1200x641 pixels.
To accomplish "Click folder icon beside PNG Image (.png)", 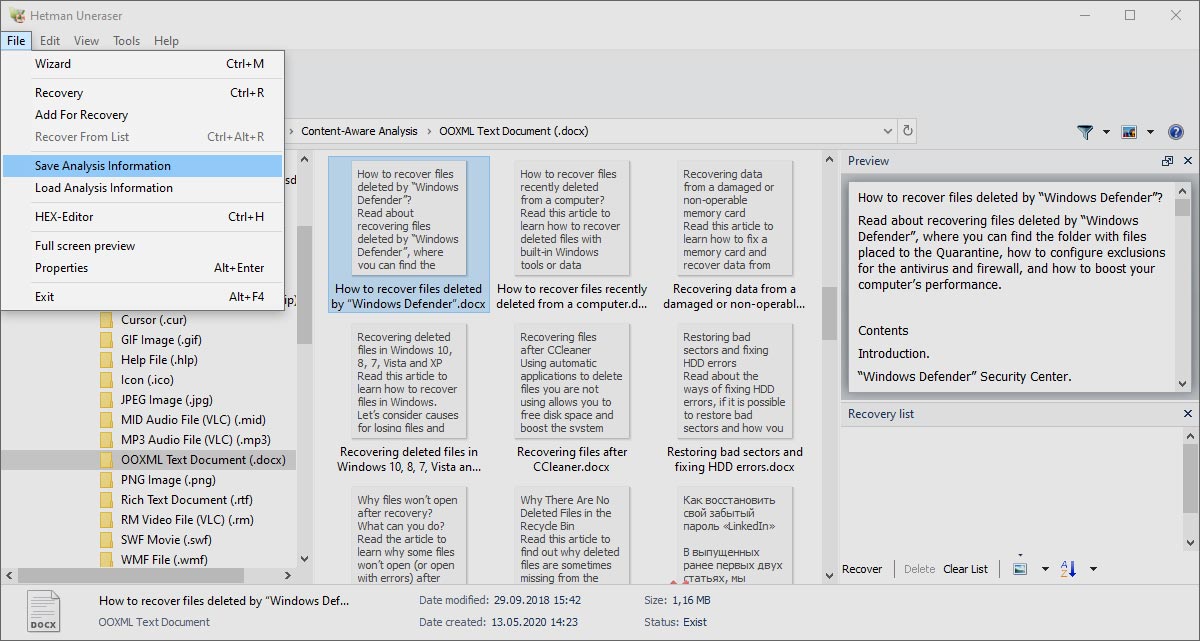I will point(106,480).
